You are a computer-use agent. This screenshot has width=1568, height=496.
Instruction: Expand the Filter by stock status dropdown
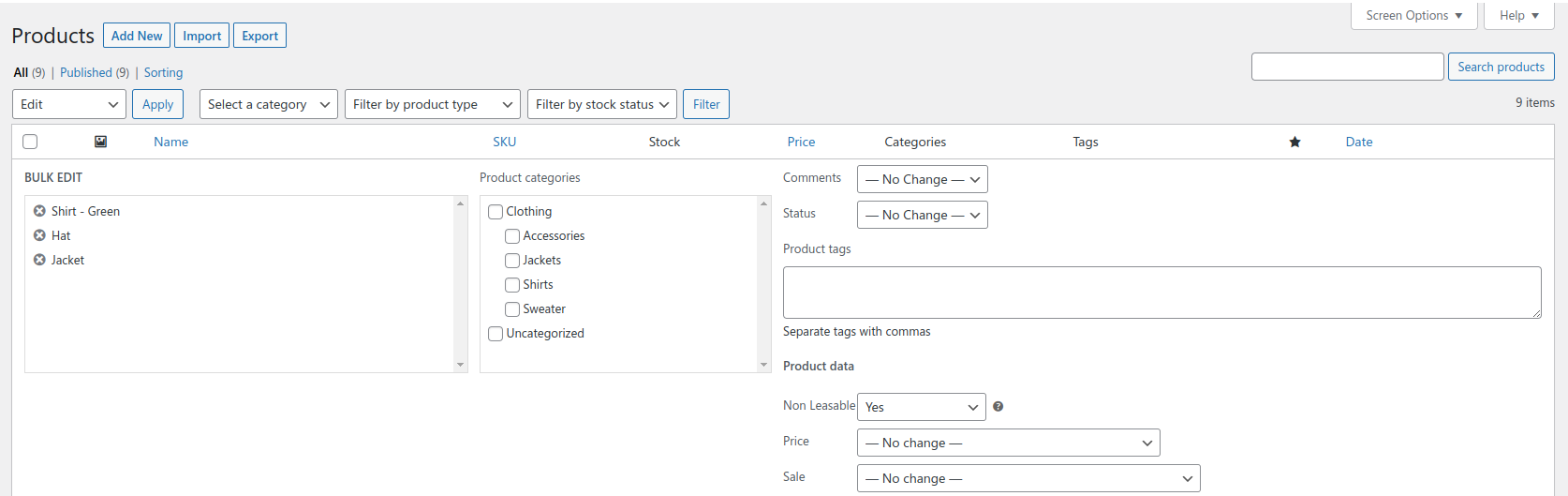601,104
